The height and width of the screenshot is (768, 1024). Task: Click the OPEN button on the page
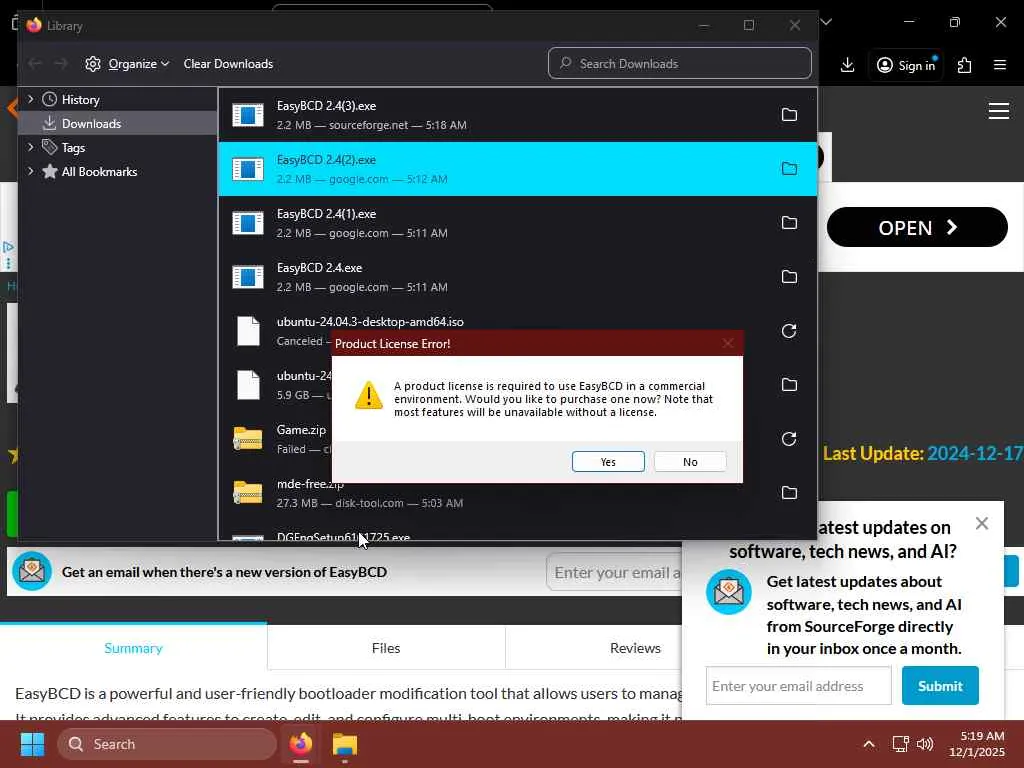(917, 227)
